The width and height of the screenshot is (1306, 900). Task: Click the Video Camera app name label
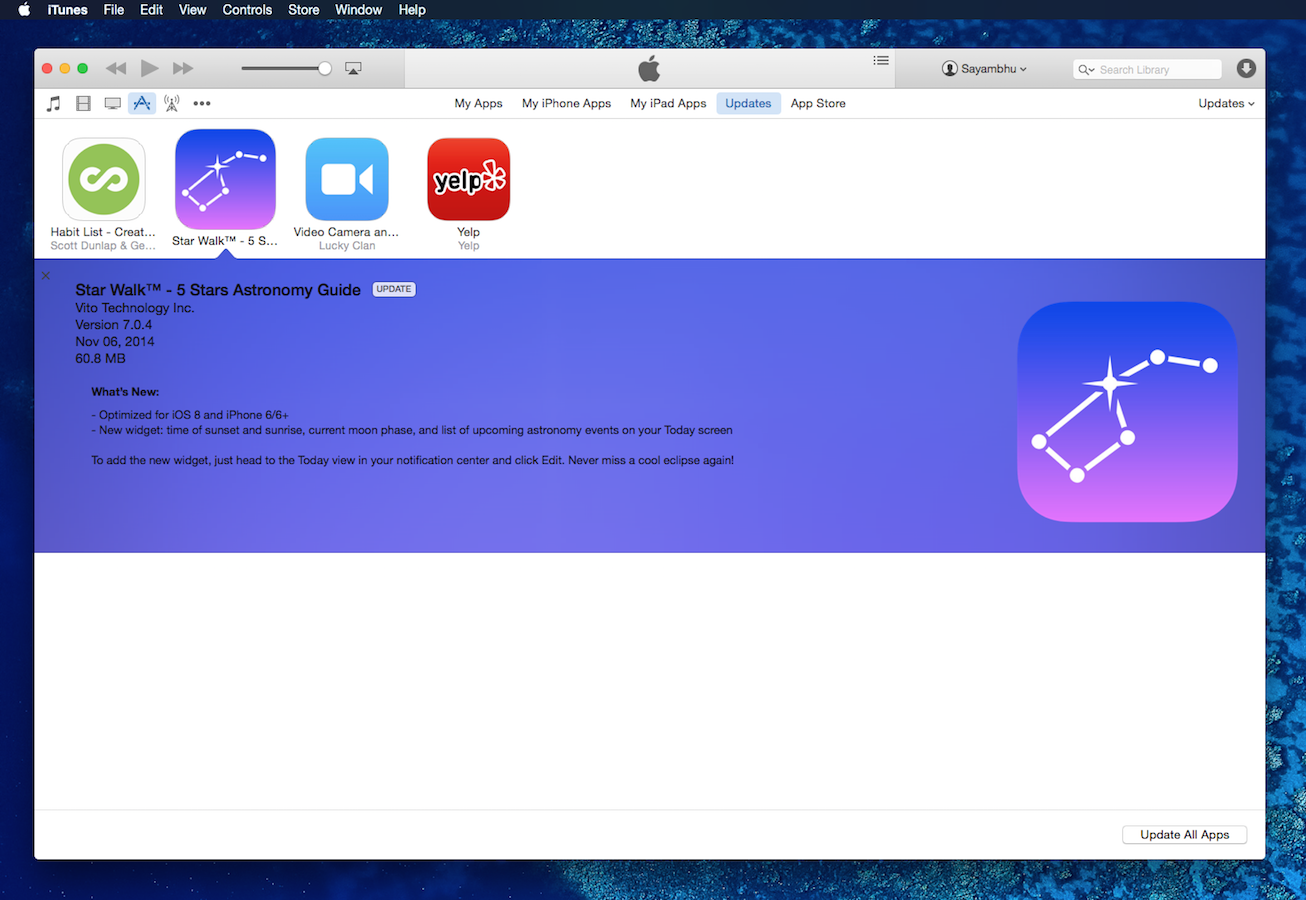[x=346, y=232]
